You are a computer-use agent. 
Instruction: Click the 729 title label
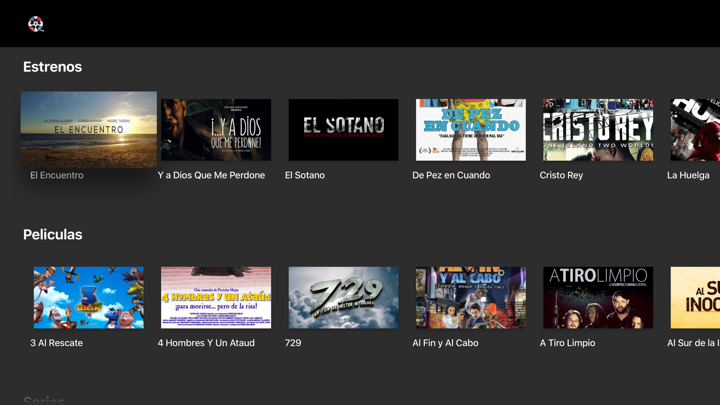[293, 343]
